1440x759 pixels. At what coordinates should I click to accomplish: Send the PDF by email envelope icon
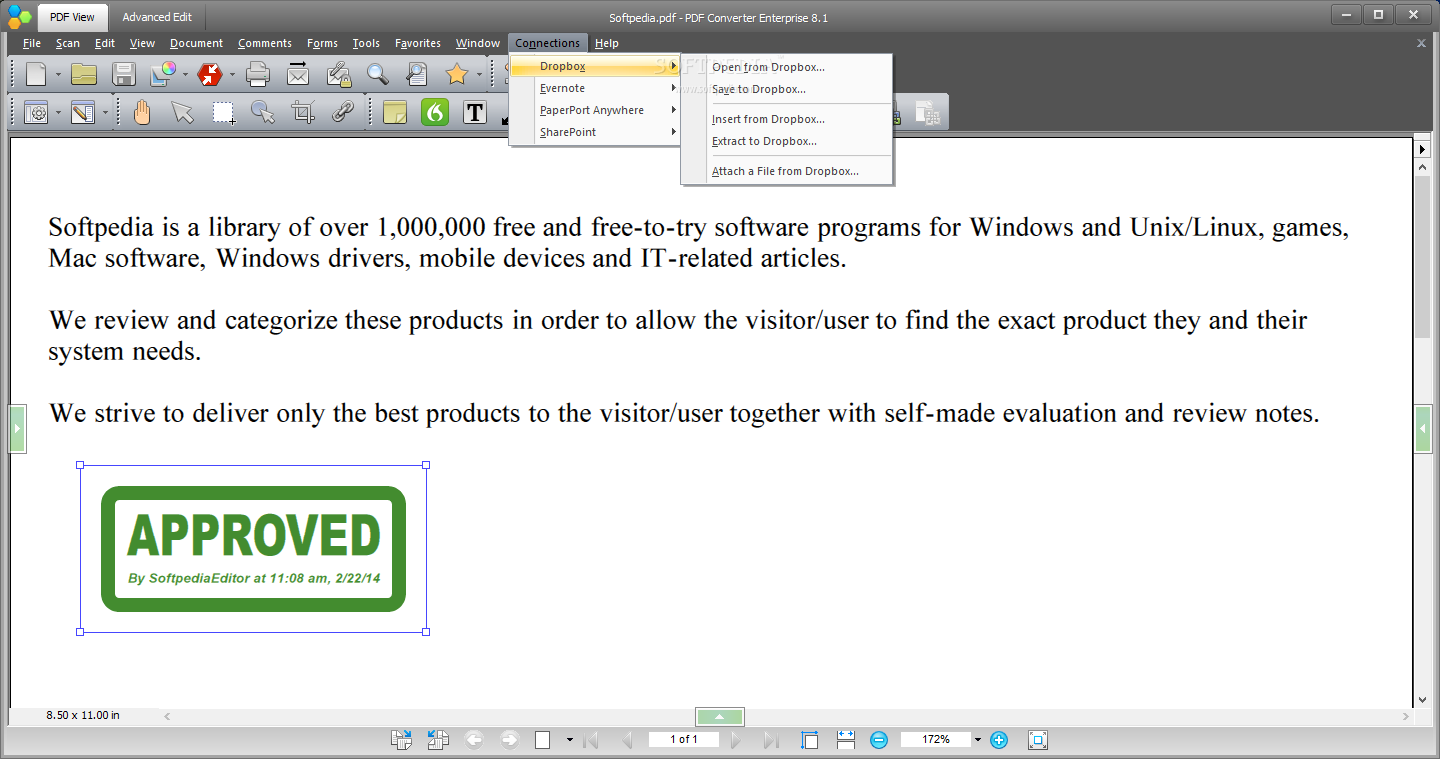click(x=298, y=74)
